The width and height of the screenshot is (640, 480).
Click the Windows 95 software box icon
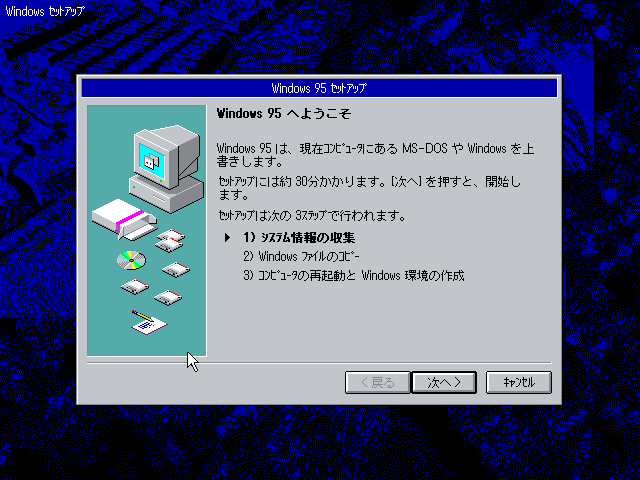tap(123, 220)
